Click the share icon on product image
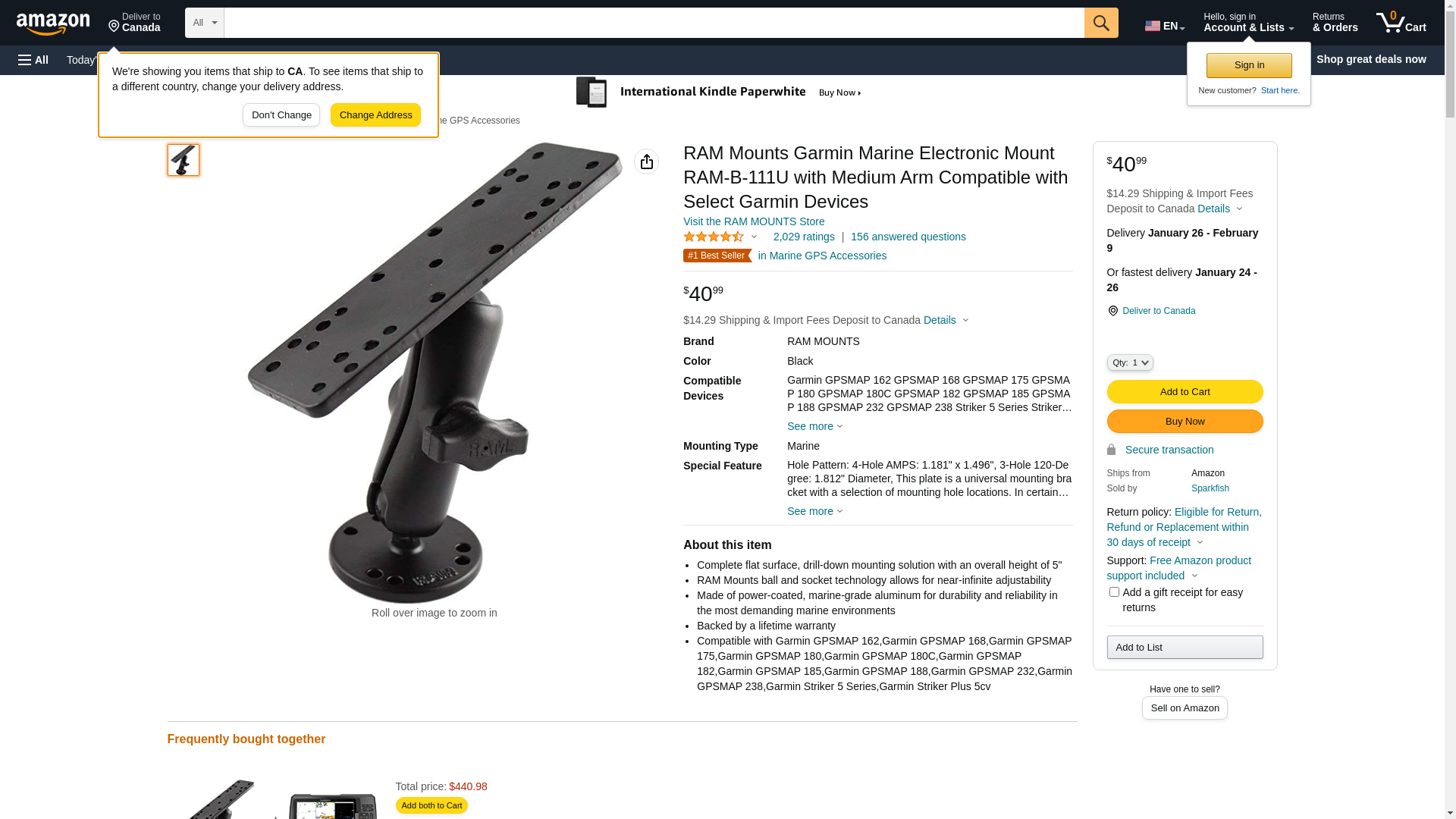 647,162
